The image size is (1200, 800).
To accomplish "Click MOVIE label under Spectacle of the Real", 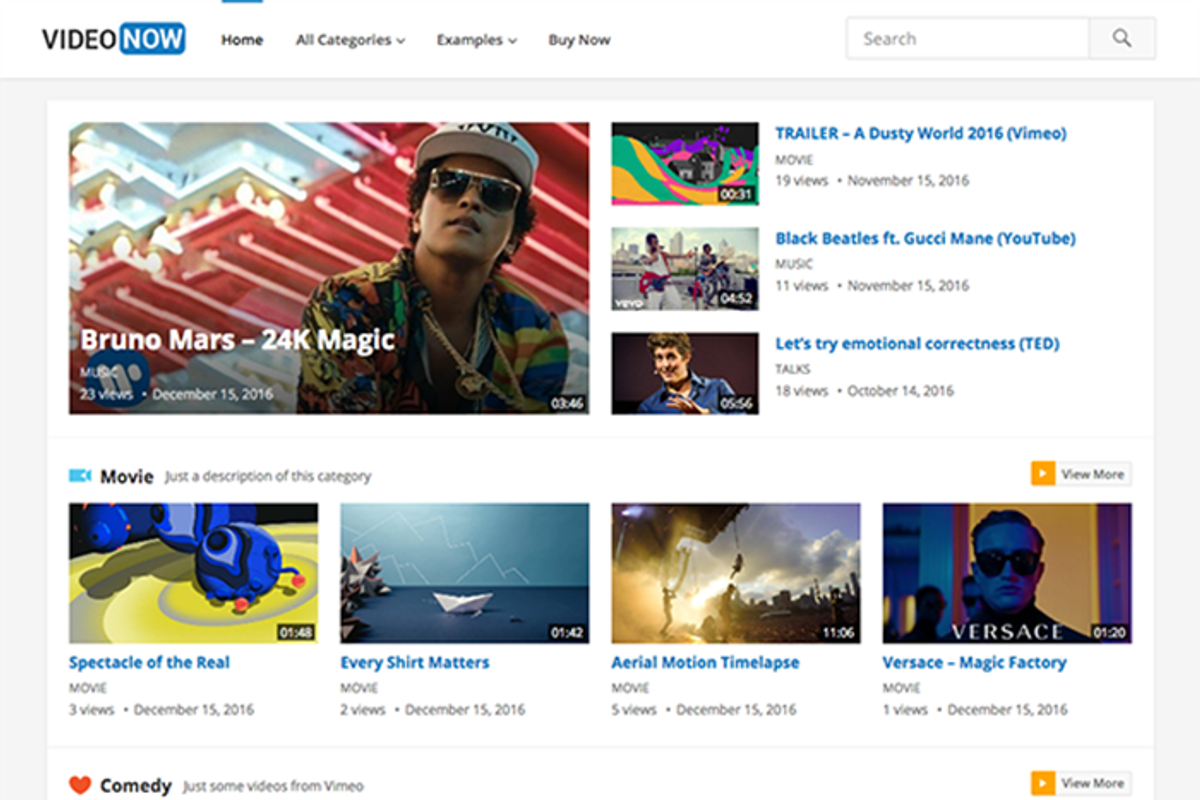I will point(88,688).
